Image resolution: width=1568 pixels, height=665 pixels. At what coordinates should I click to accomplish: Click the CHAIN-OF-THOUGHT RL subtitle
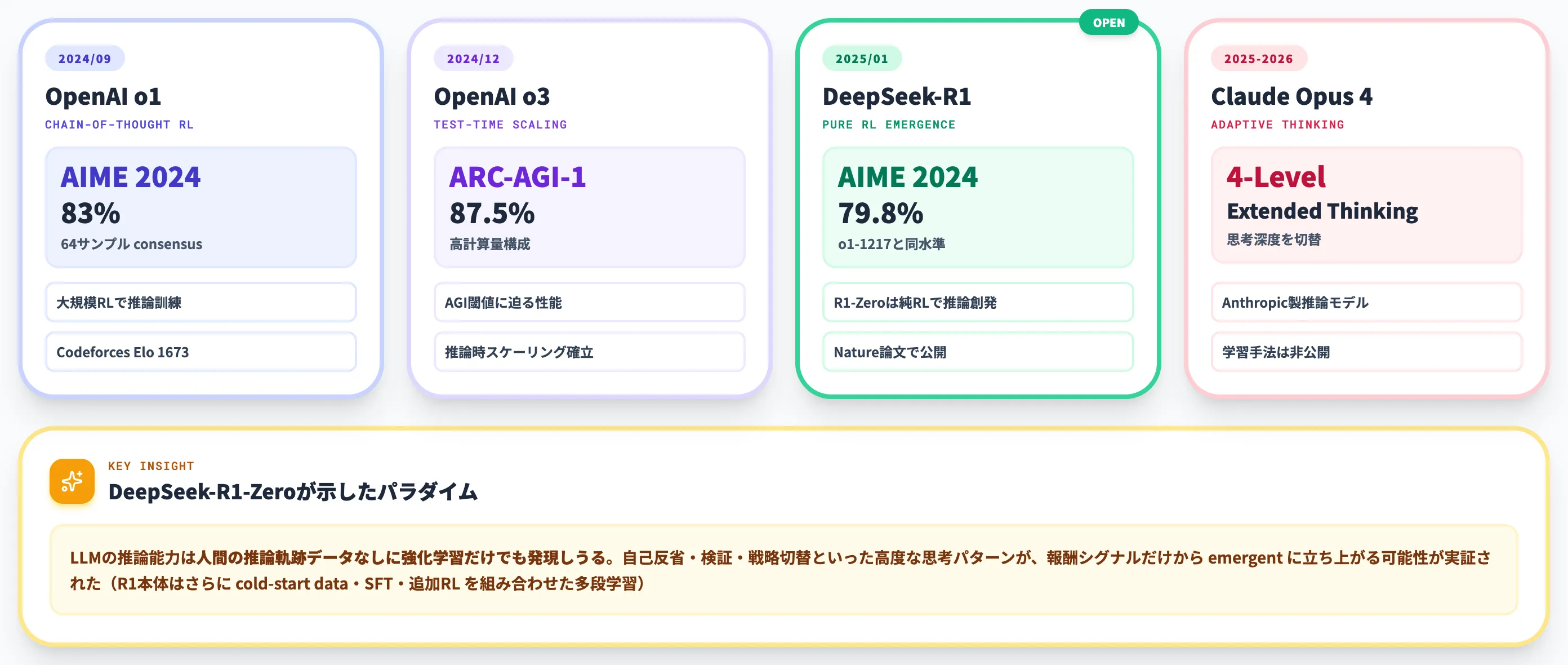tap(119, 124)
